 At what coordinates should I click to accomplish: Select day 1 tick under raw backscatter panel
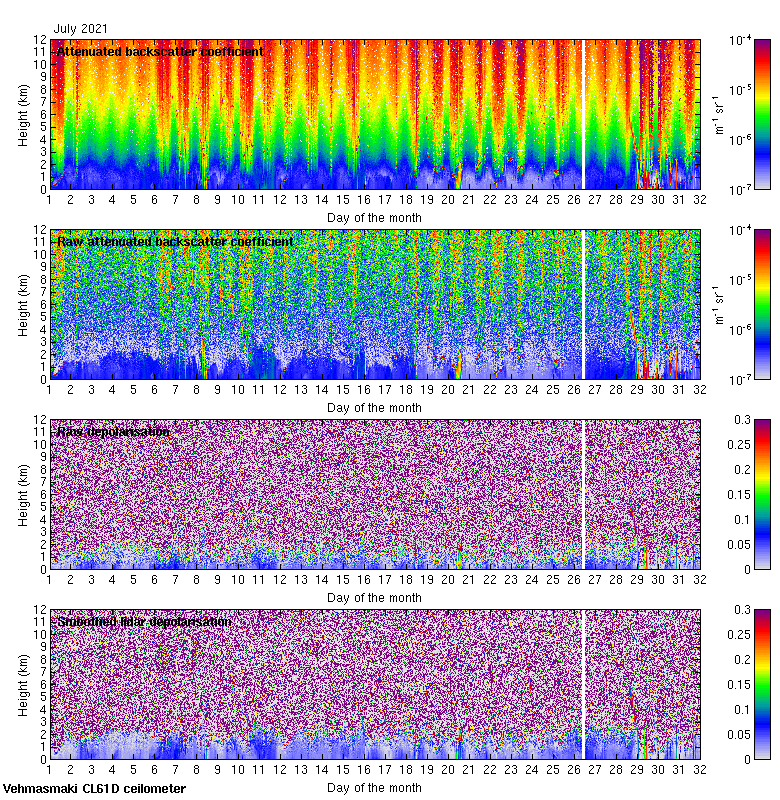pyautogui.click(x=50, y=390)
